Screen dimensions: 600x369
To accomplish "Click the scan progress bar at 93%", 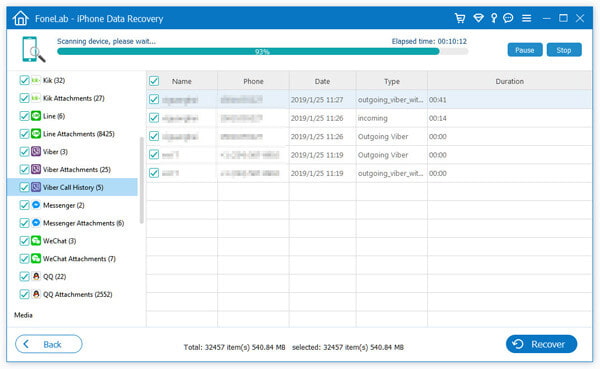I will click(262, 51).
